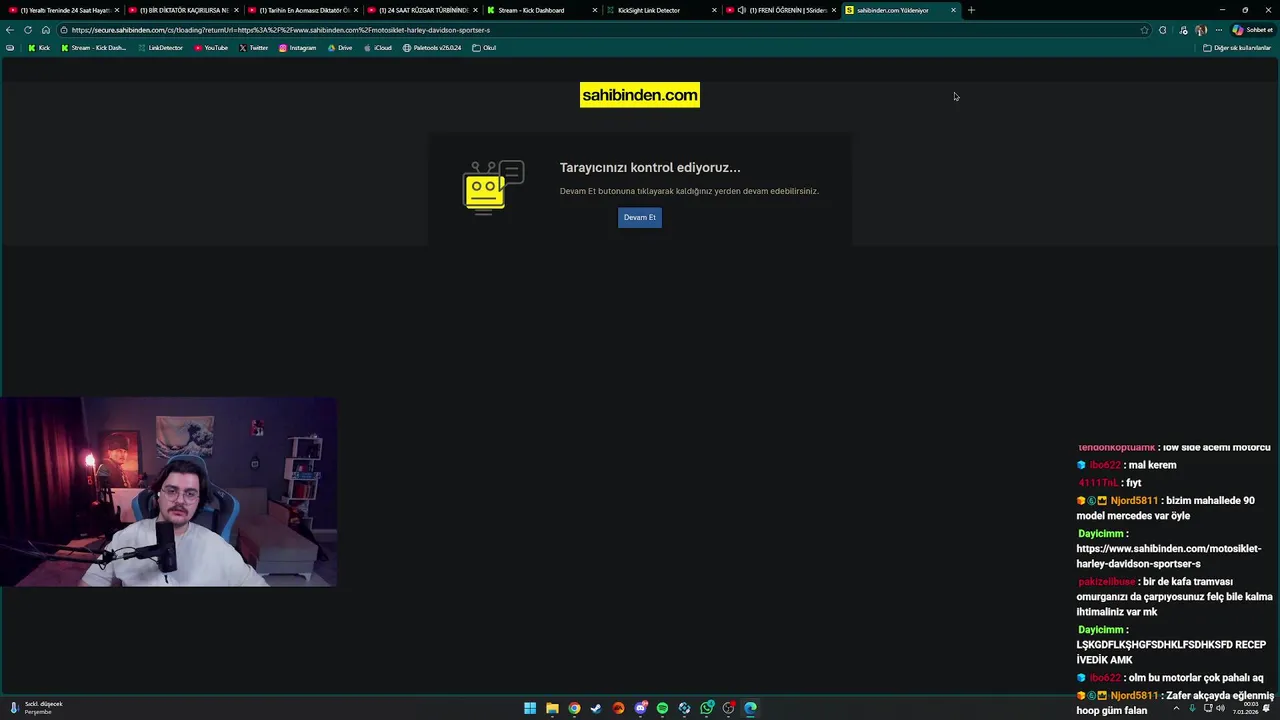Open the Windows Start menu
The image size is (1280, 720).
click(530, 708)
